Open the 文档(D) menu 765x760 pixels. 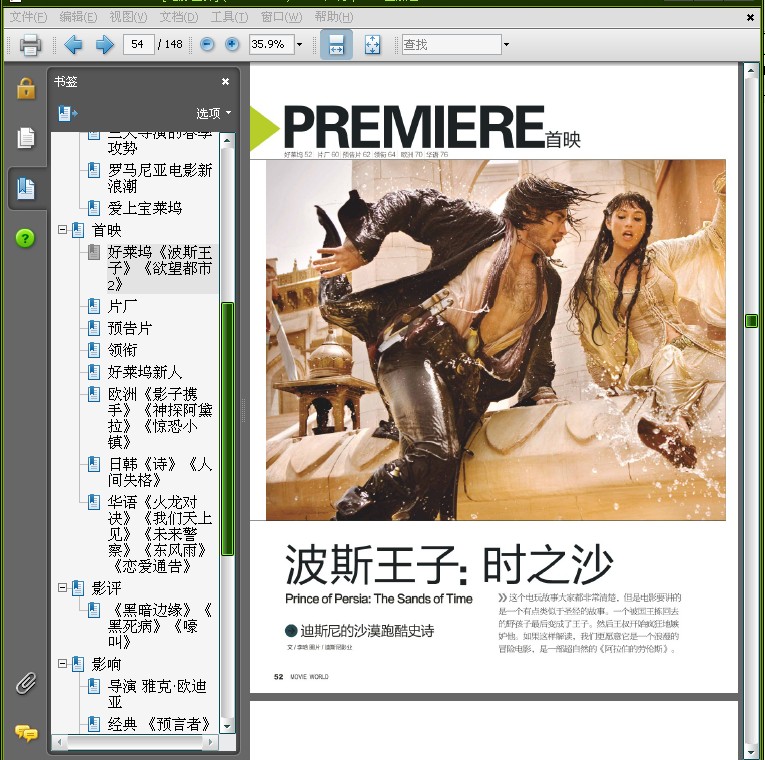click(x=179, y=17)
